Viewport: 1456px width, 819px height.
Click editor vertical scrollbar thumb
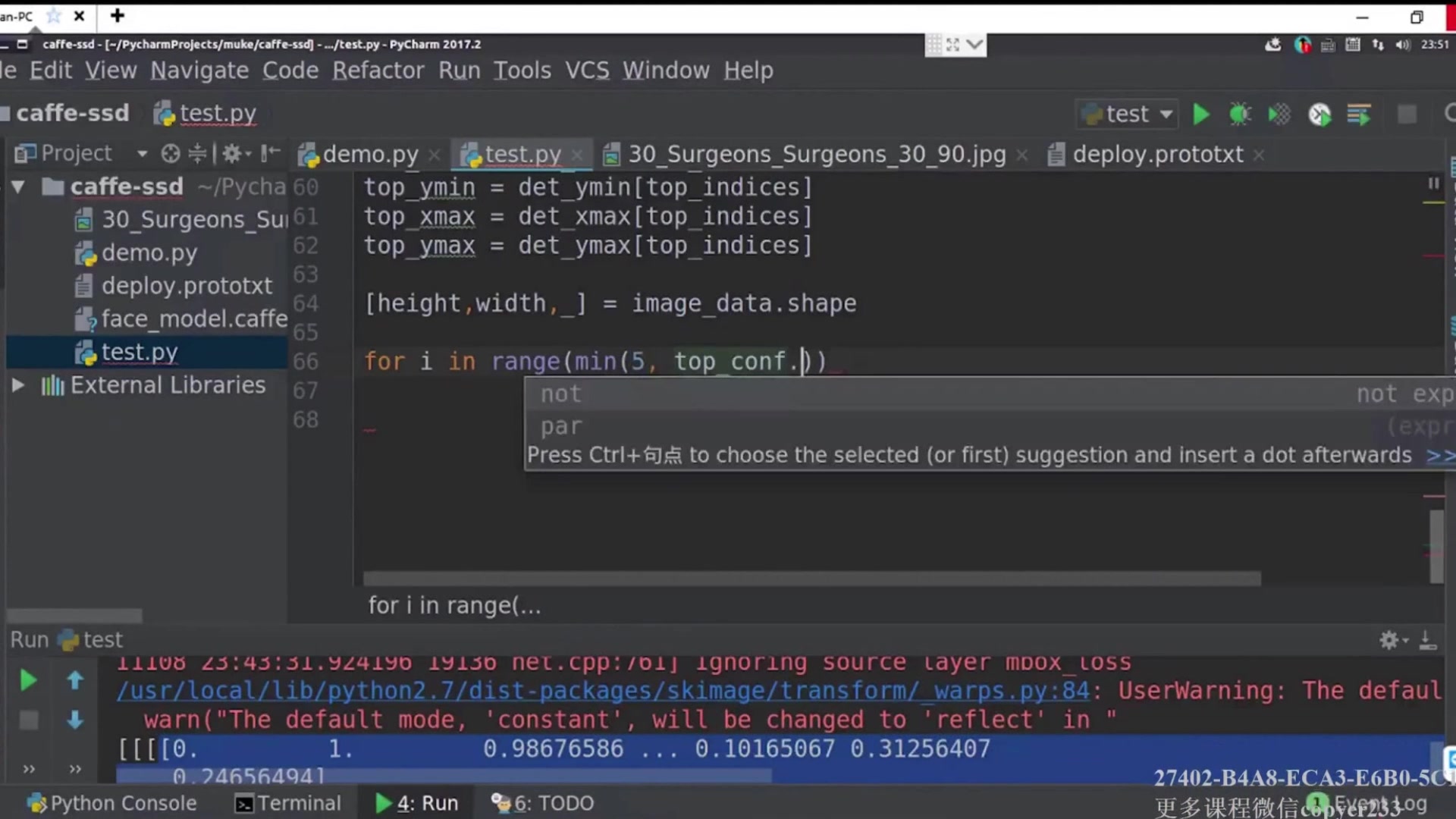[1436, 546]
